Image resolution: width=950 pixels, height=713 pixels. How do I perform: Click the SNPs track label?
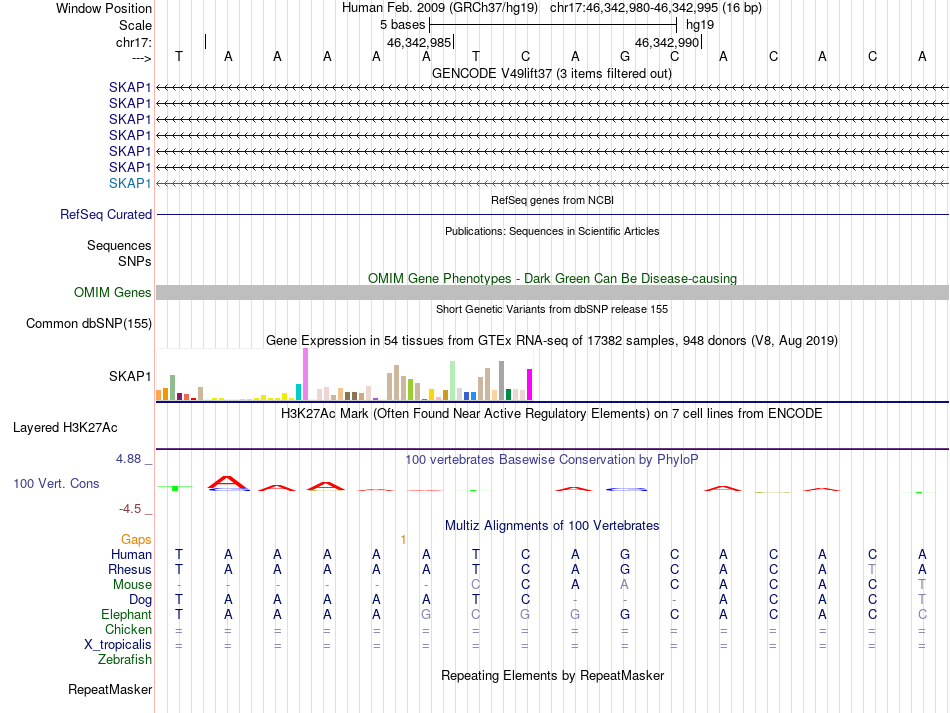(x=135, y=261)
